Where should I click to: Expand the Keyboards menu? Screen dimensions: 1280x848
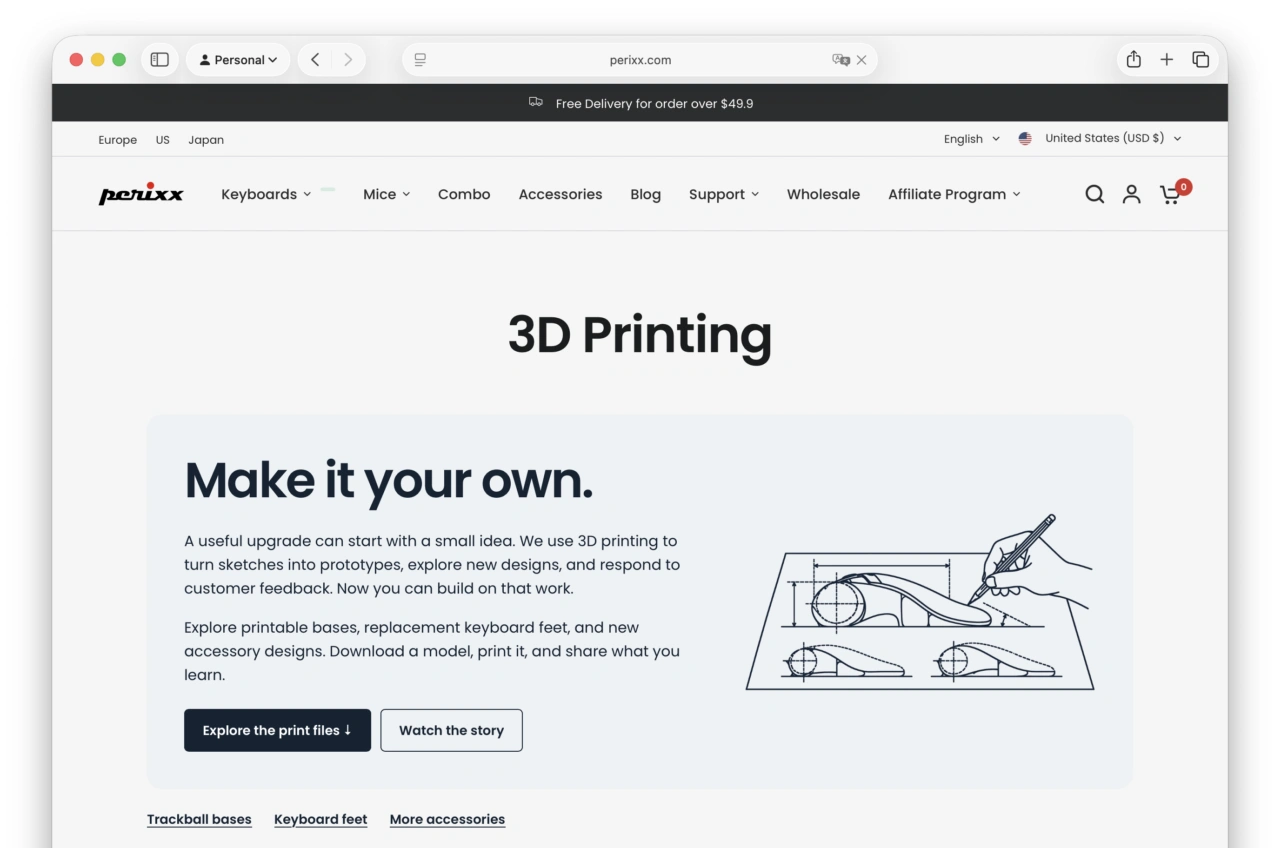tap(266, 194)
